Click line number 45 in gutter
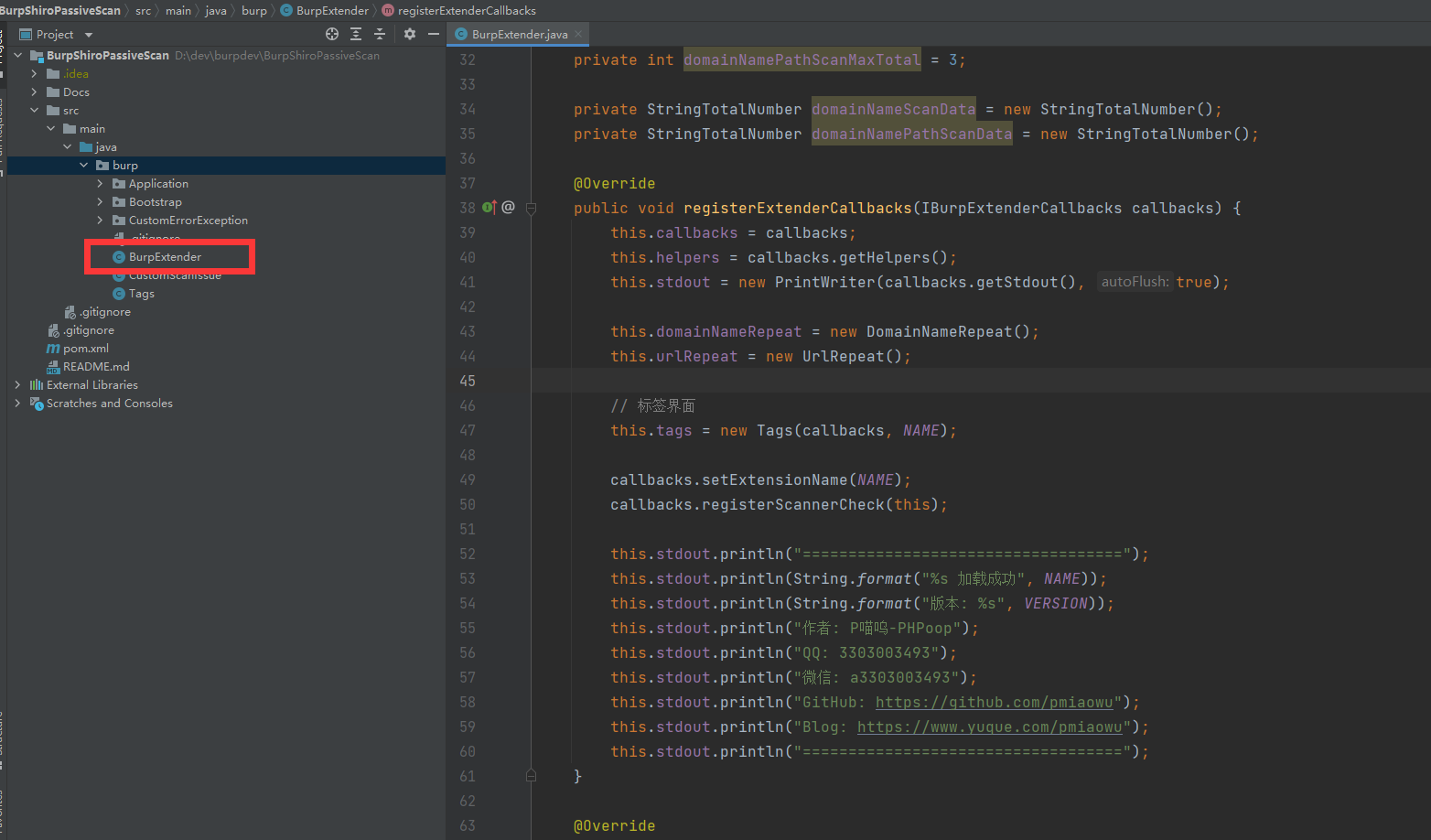This screenshot has width=1431, height=840. pyautogui.click(x=468, y=381)
